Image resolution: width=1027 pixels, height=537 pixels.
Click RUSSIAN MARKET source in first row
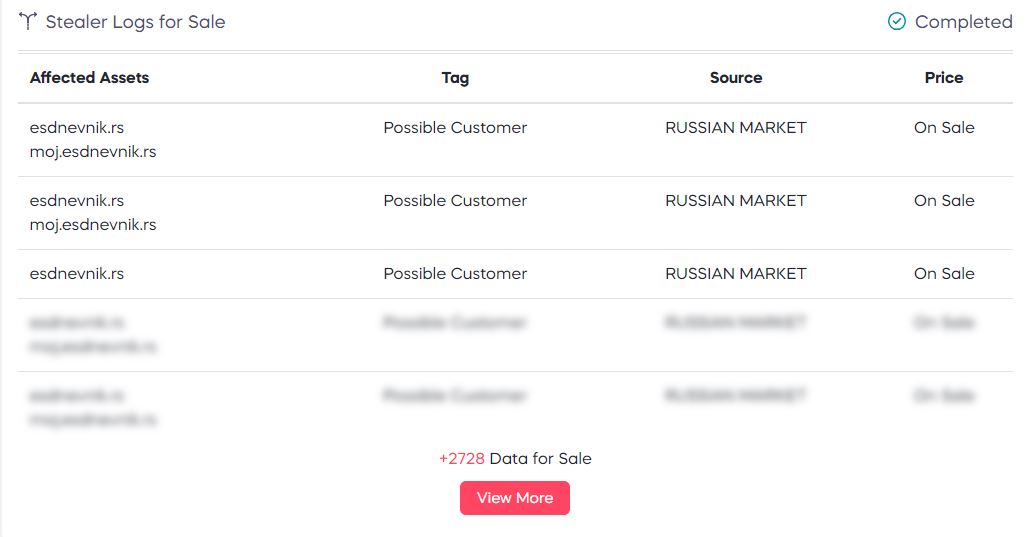[736, 128]
